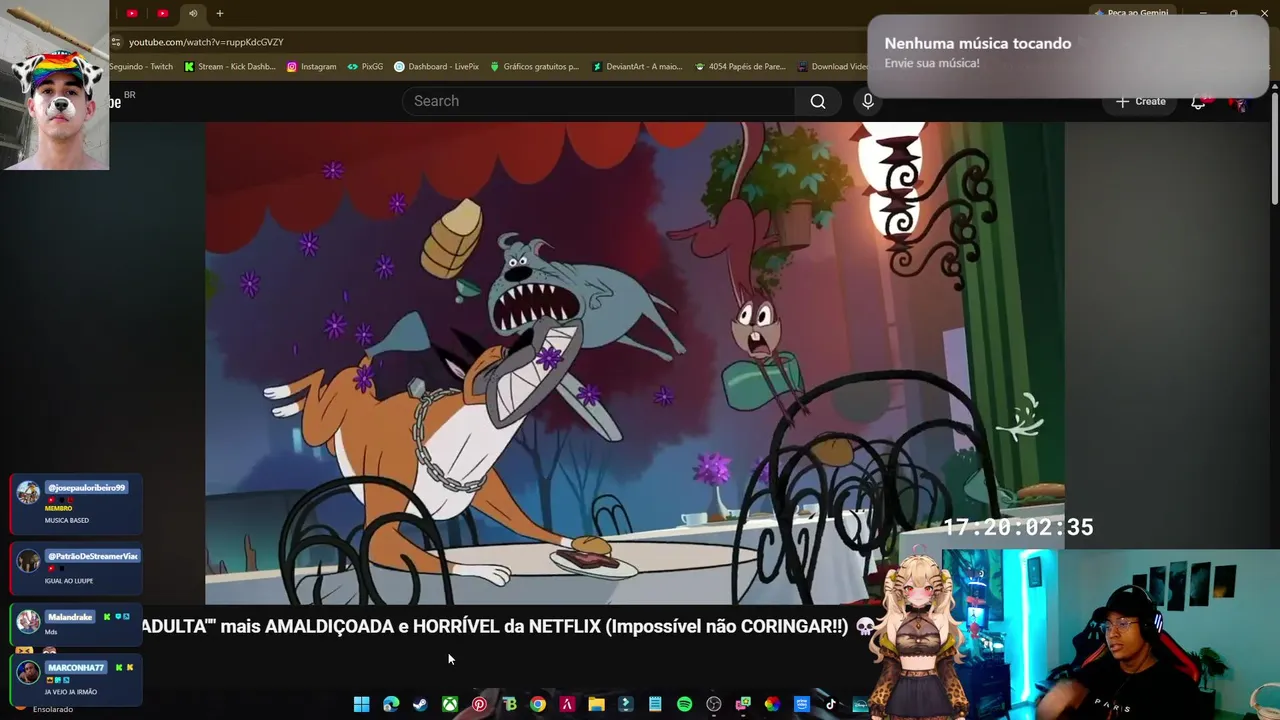Open Pinterest from the taskbar
Viewport: 1280px width, 720px height.
479,704
